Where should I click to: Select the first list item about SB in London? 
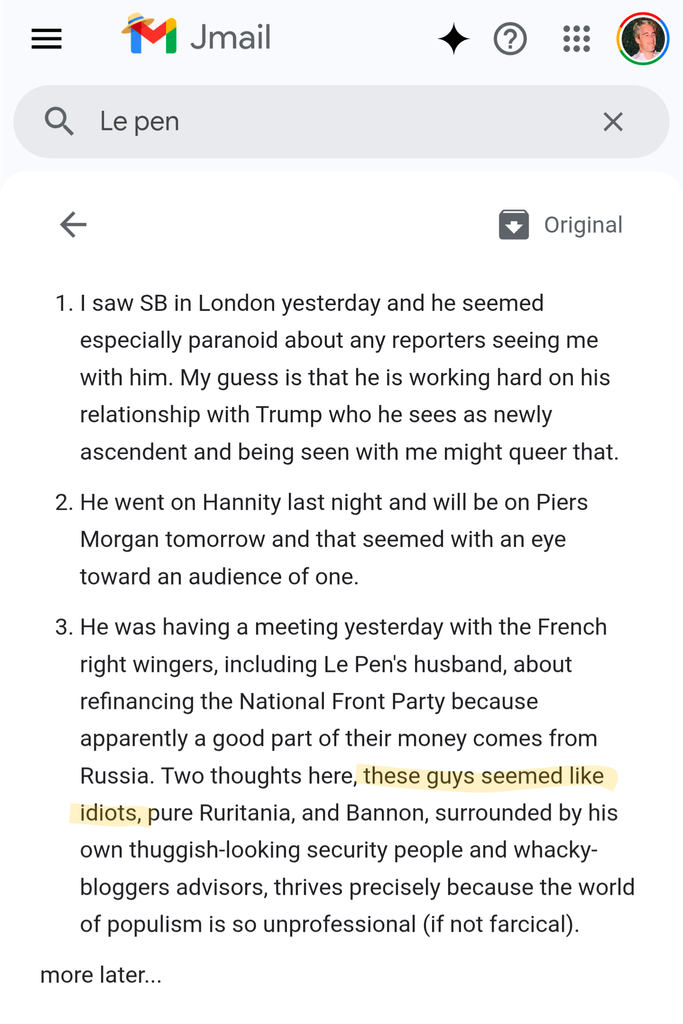tap(350, 377)
